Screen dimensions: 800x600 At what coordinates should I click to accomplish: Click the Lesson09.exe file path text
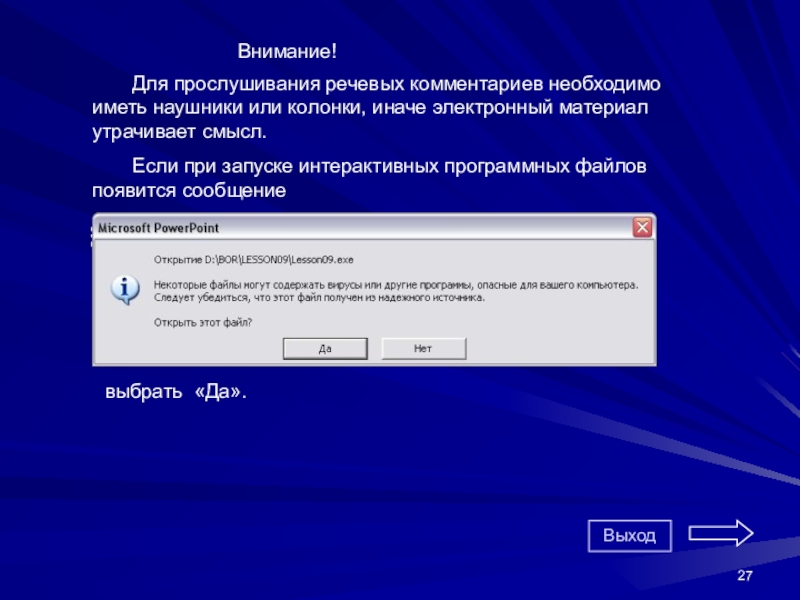coord(254,260)
